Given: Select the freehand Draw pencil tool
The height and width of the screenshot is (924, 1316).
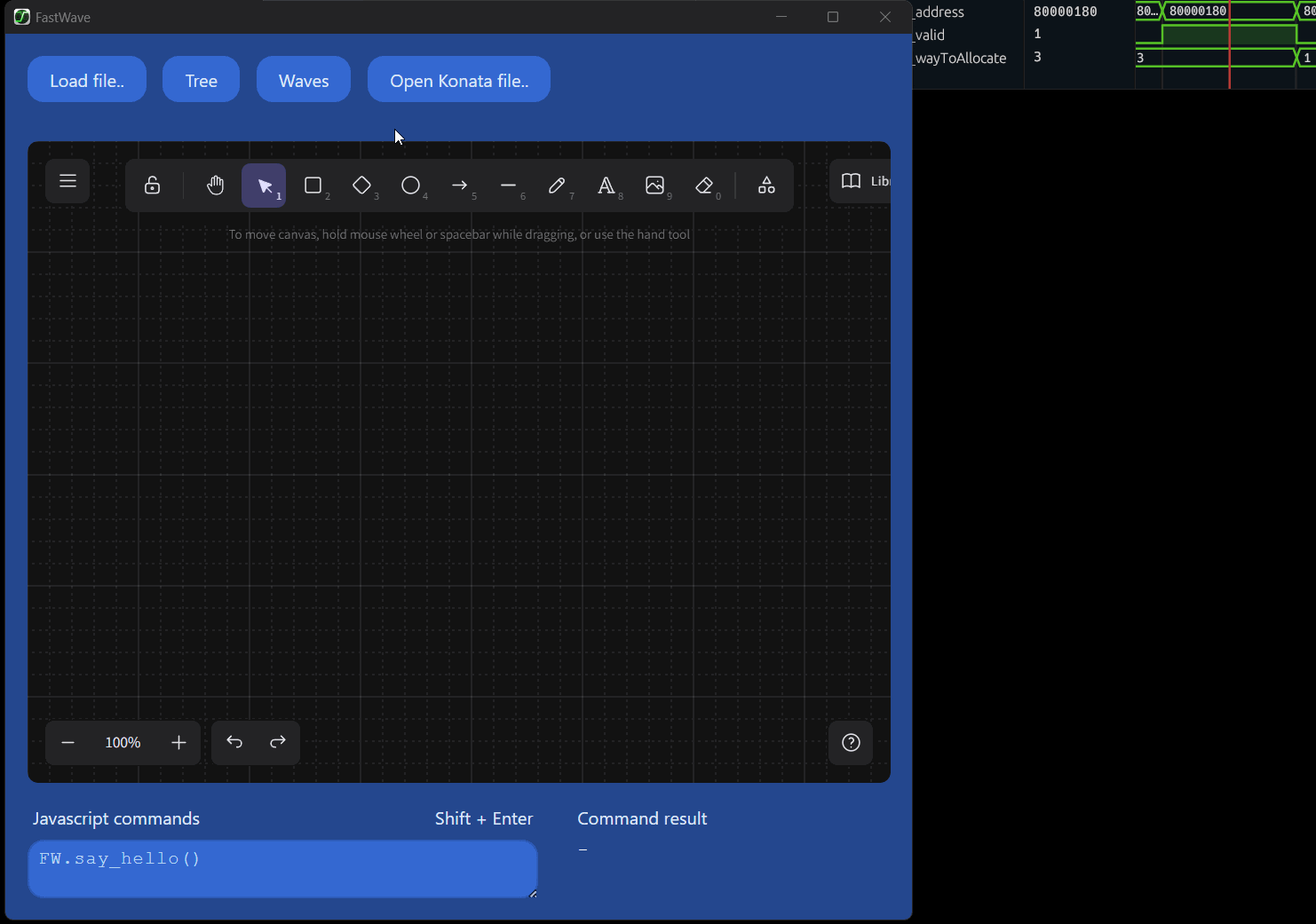Looking at the screenshot, I should [557, 186].
